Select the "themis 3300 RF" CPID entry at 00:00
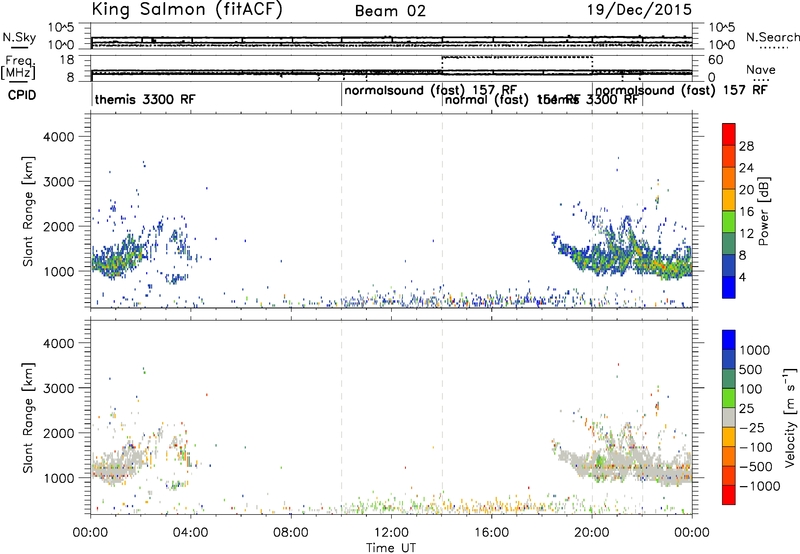Image resolution: width=800 pixels, height=554 pixels. 145,99
